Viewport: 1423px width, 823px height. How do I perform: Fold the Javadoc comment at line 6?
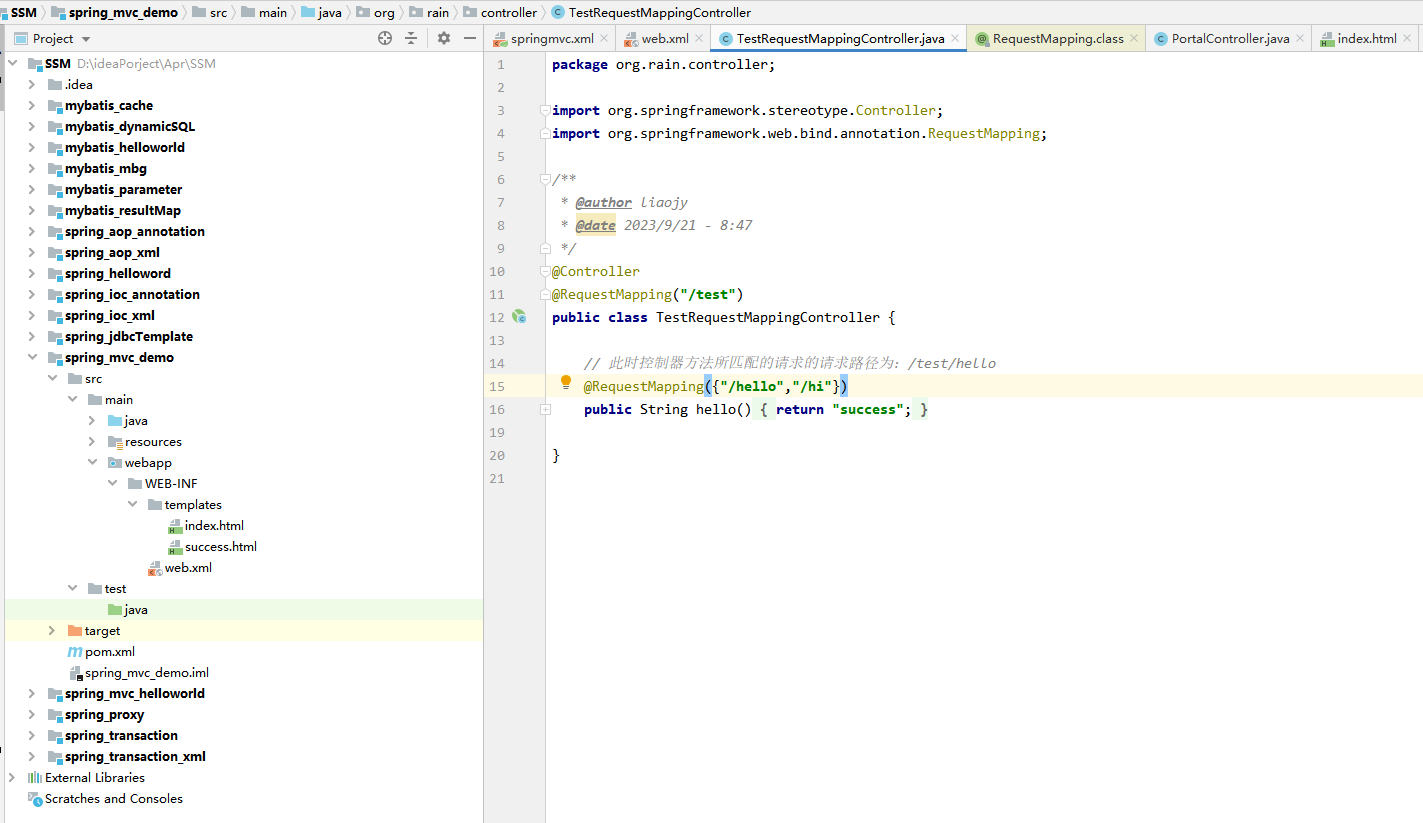pos(545,179)
